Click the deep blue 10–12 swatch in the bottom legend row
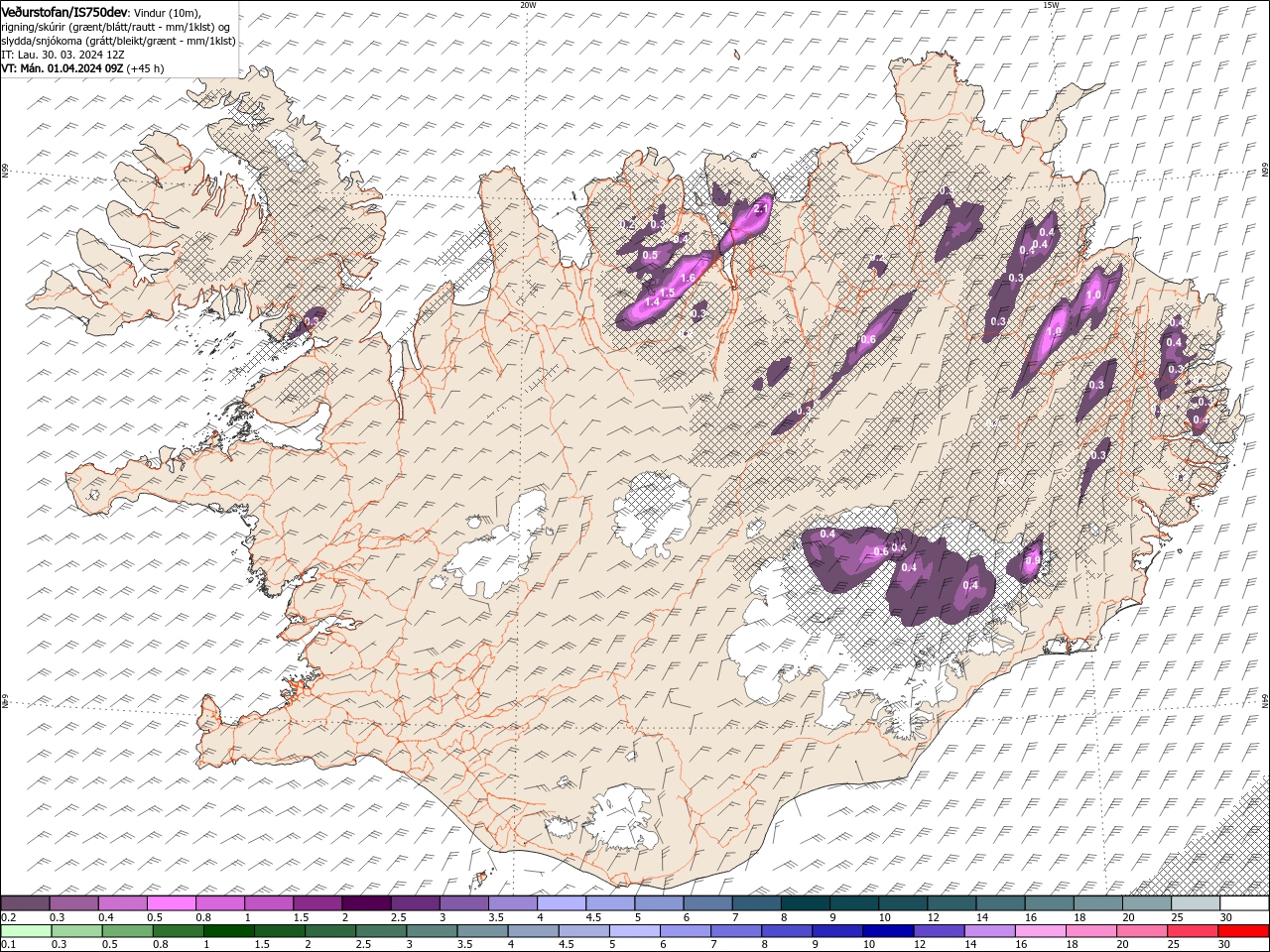Viewport: 1270px width, 952px height. click(x=886, y=931)
